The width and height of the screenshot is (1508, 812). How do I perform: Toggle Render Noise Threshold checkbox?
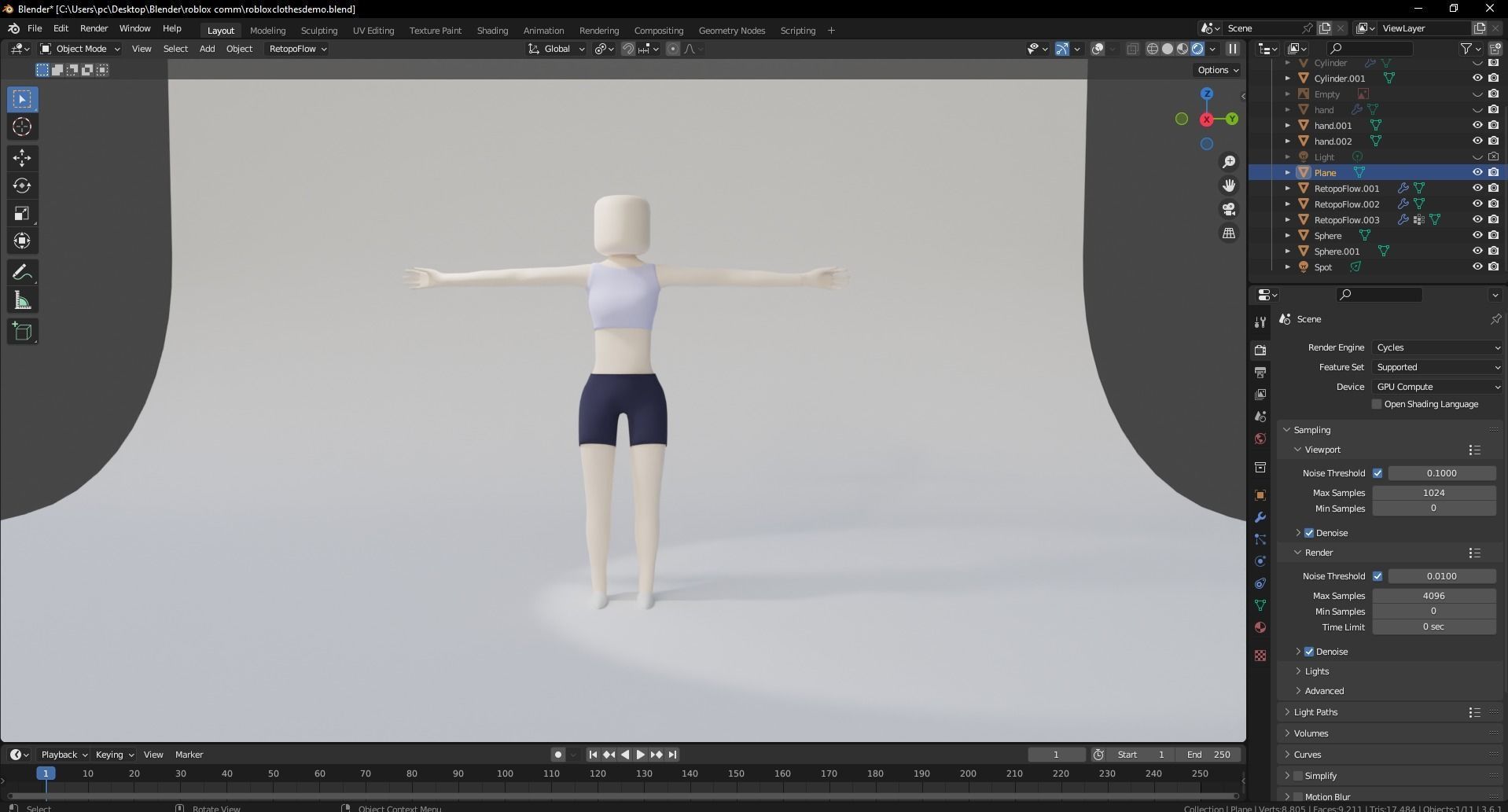pyautogui.click(x=1377, y=576)
